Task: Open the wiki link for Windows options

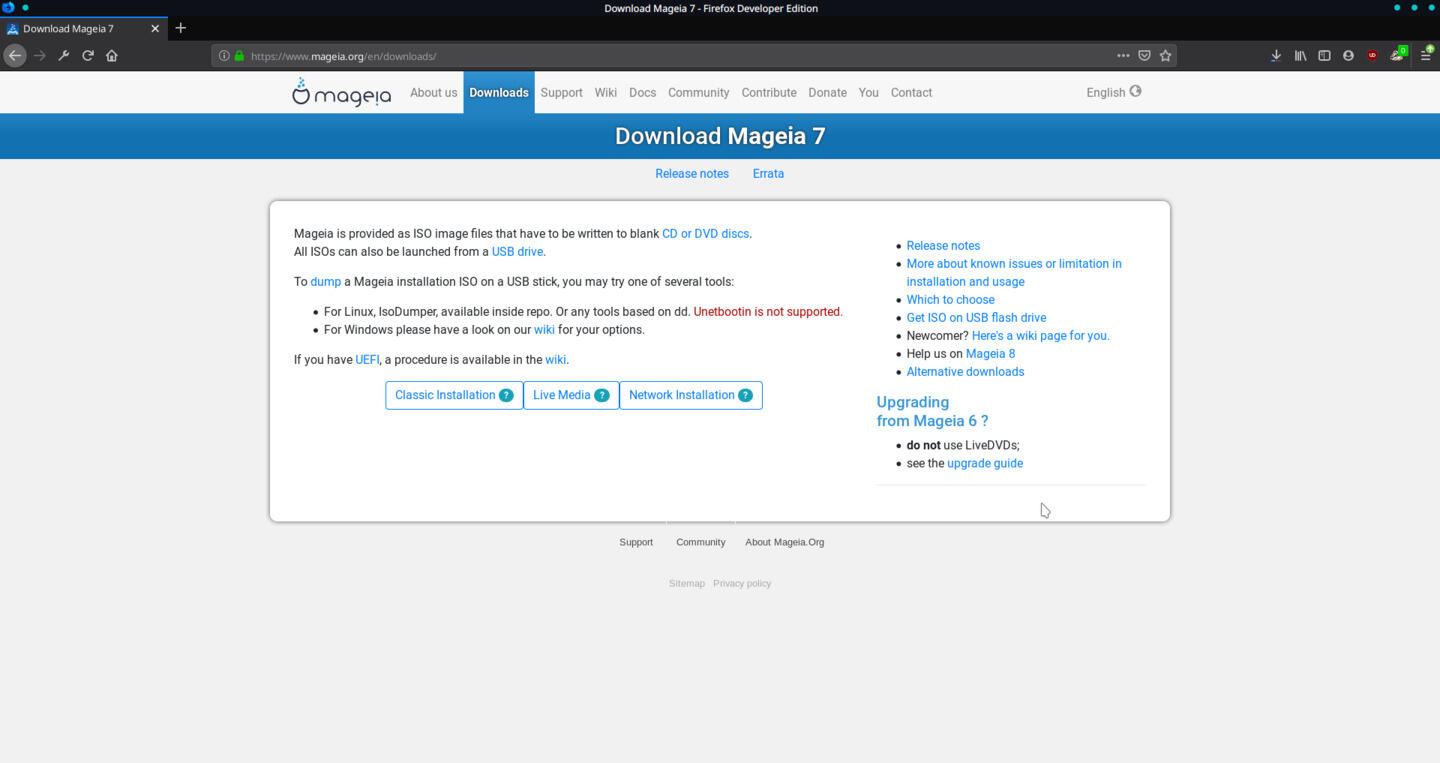Action: 544,329
